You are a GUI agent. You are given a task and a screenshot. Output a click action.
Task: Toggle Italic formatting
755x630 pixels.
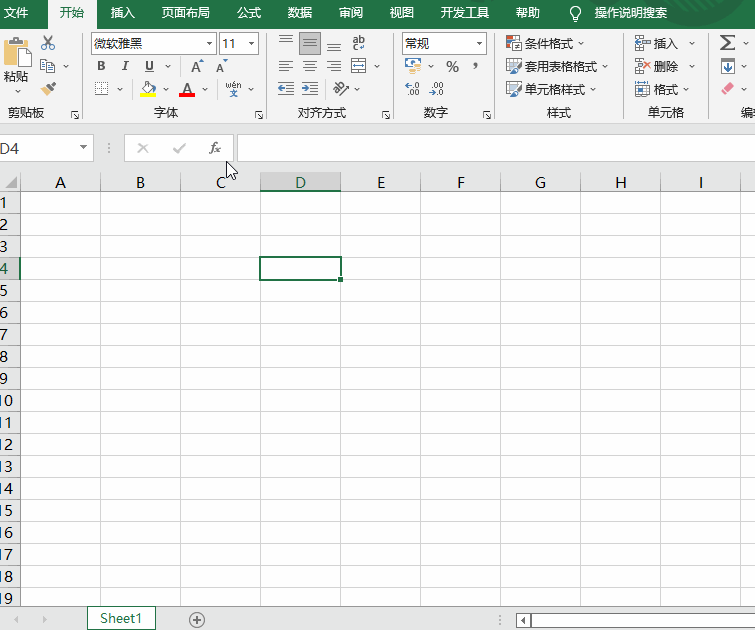125,66
